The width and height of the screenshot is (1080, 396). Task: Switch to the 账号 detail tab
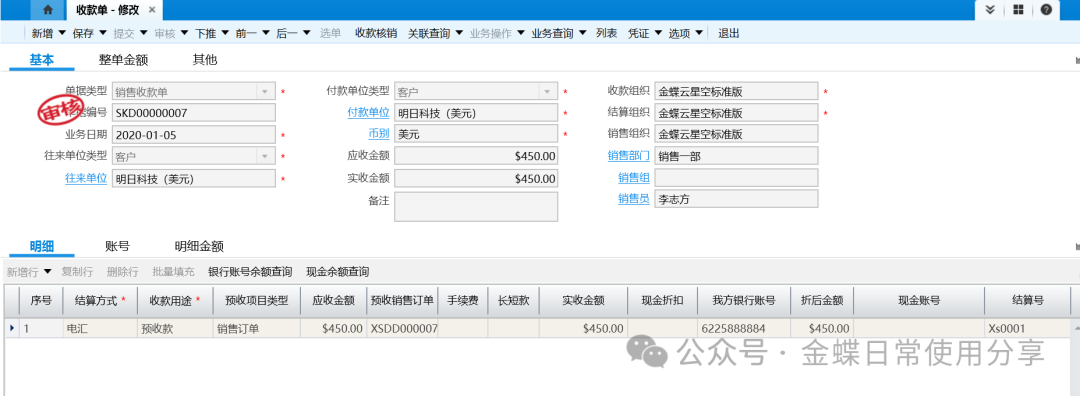pyautogui.click(x=118, y=247)
